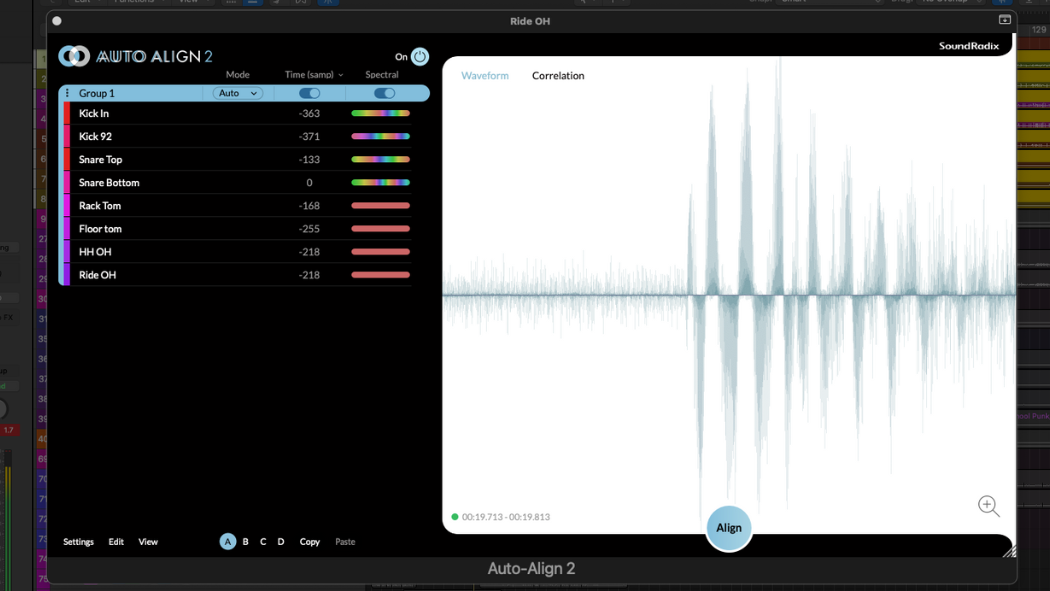
Task: Open the Group 1 Auto mode dropdown
Action: tap(238, 93)
